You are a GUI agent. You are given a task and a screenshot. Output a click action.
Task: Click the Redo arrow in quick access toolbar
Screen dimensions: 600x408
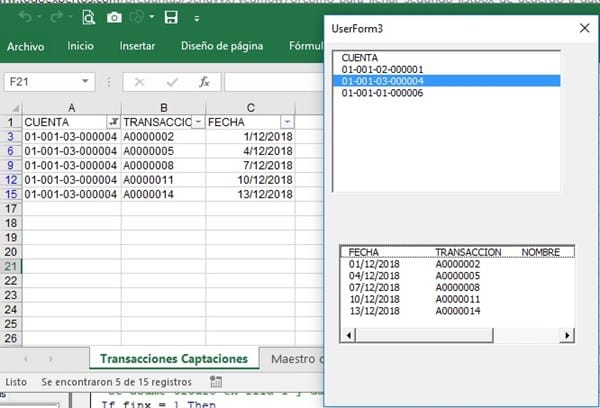click(x=56, y=17)
